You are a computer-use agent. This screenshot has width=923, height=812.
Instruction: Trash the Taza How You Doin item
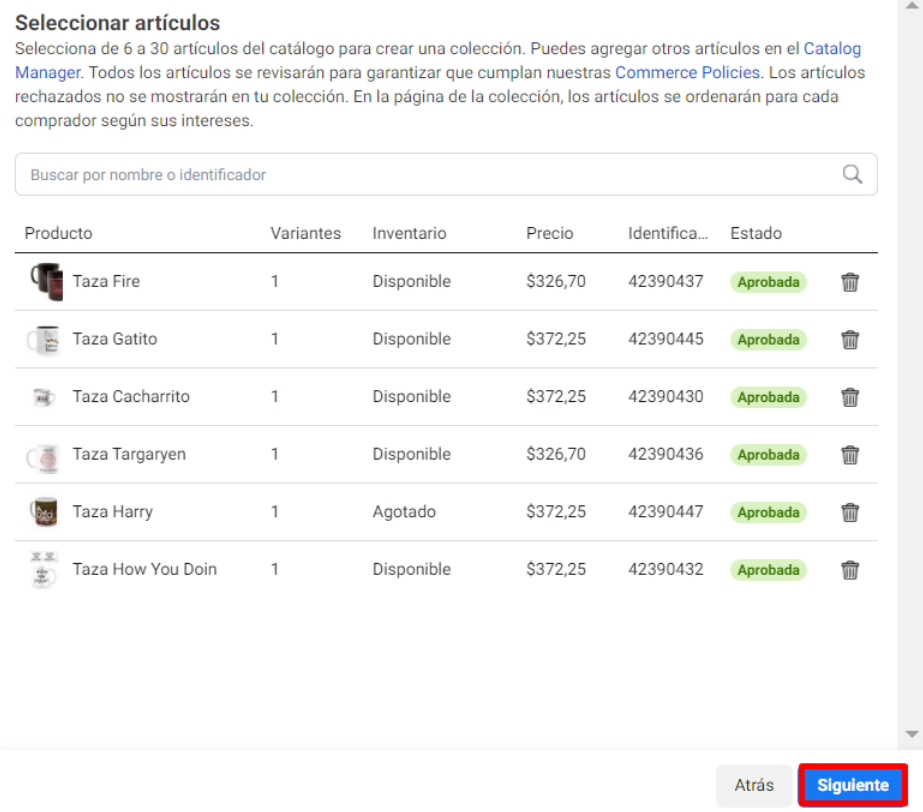coord(849,570)
